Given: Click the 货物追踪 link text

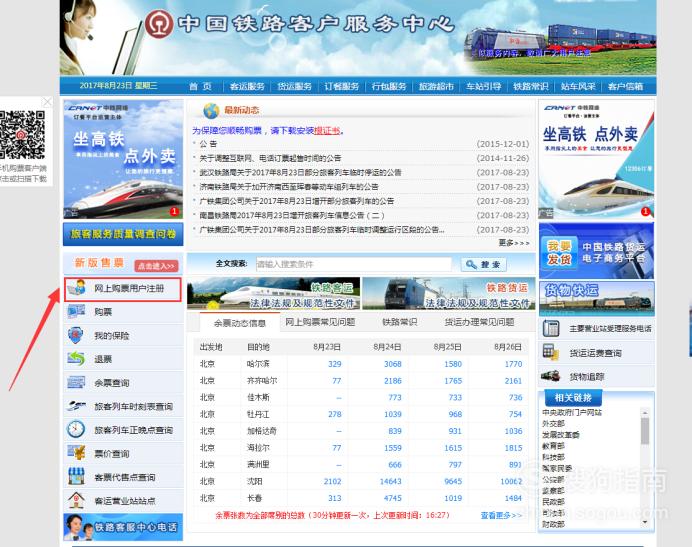Looking at the screenshot, I should pos(587,377).
